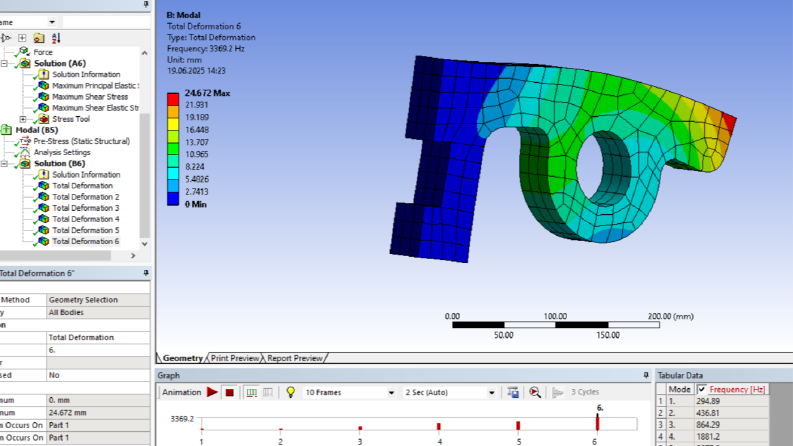The image size is (793, 446).
Task: Select Maximum Principal Elastic result
Action: pos(95,85)
